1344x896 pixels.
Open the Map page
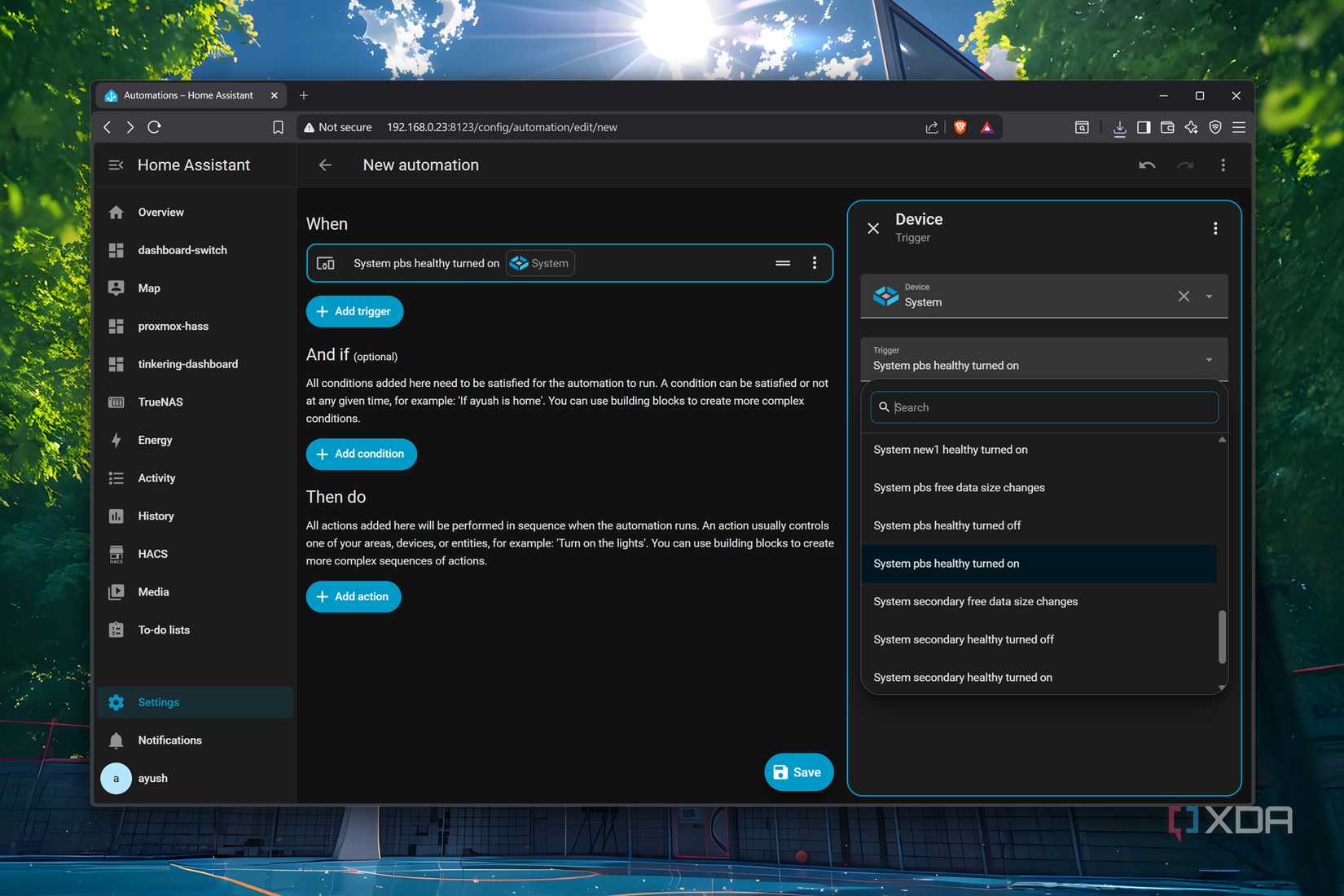point(195,288)
